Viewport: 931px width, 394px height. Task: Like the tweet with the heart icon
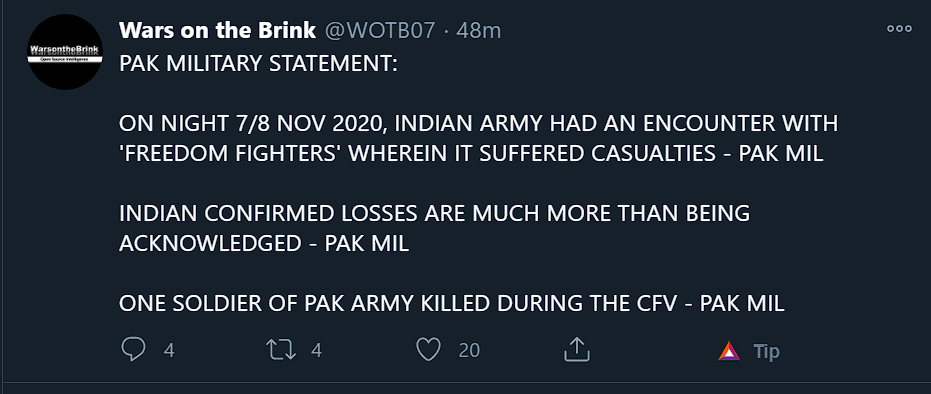(x=428, y=349)
